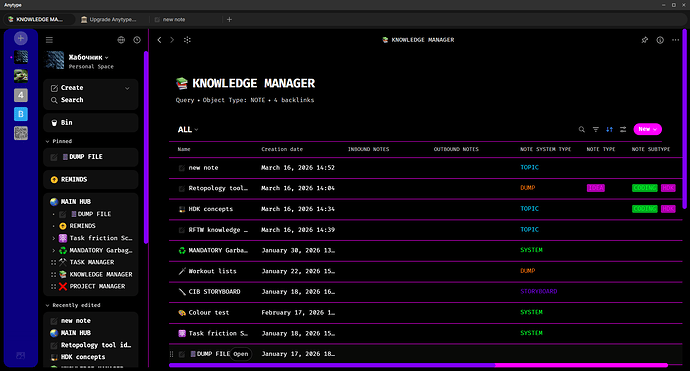Click the palette icon of the Colour test row
Image resolution: width=690 pixels, height=371 pixels.
[182, 313]
